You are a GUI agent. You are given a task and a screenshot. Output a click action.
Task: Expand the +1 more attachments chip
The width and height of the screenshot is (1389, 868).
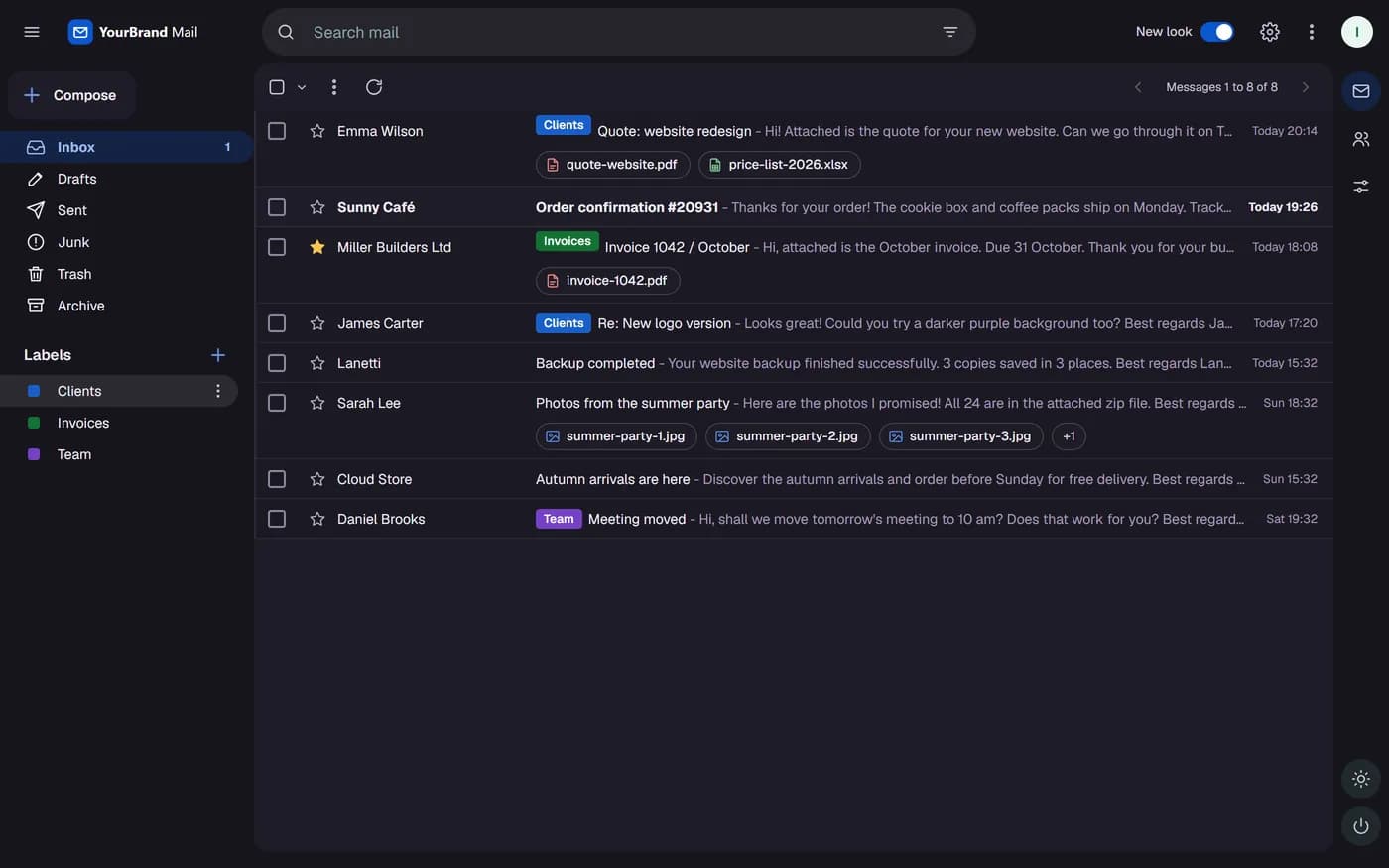(1069, 436)
